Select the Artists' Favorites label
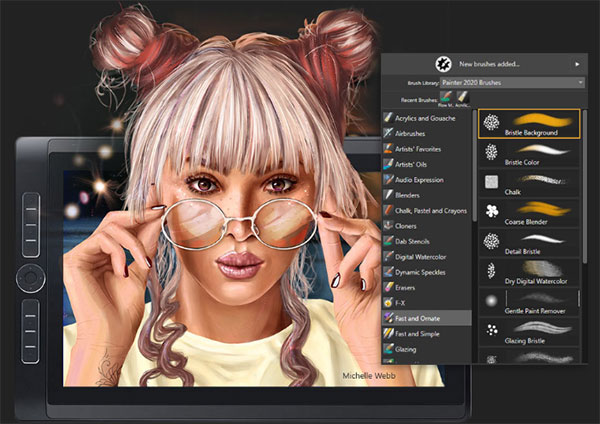 [x=418, y=149]
